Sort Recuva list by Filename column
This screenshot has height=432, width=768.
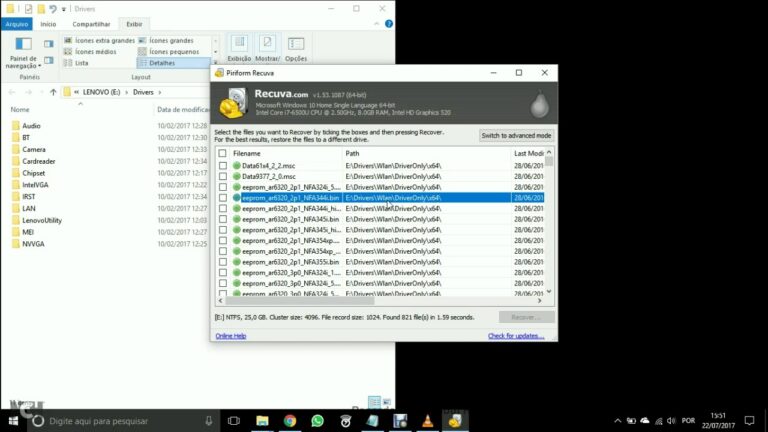click(x=286, y=153)
